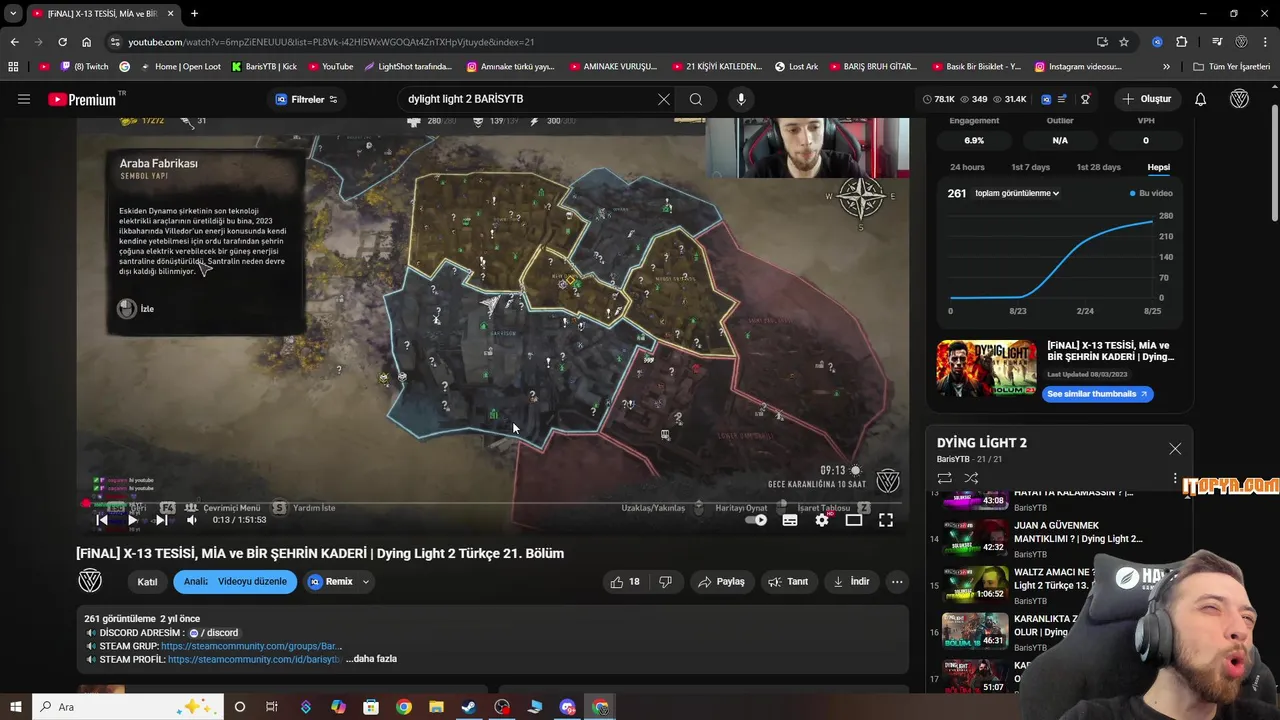Clear the search box text
This screenshot has width=1280, height=720.
pos(664,99)
